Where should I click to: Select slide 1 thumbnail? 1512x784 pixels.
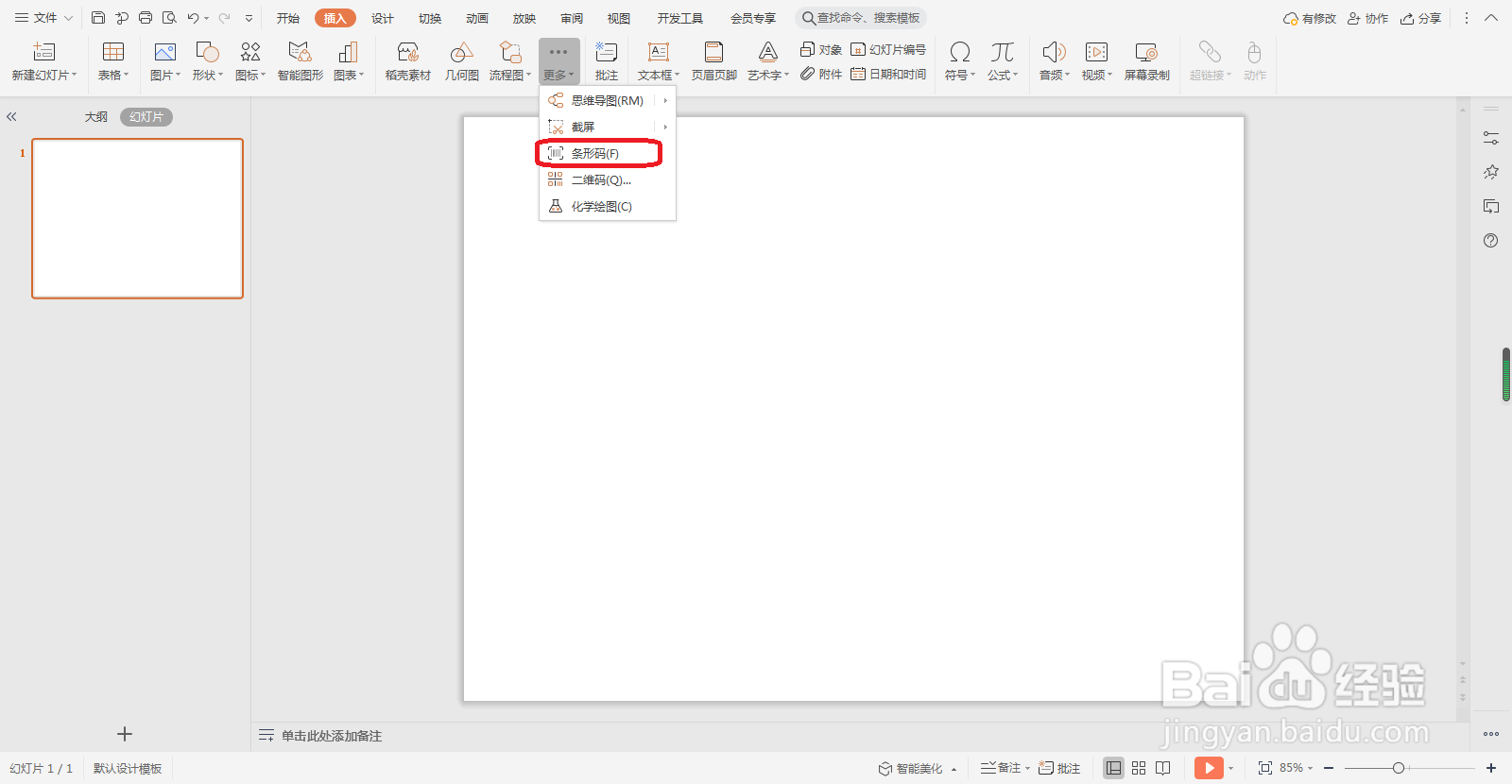click(138, 218)
